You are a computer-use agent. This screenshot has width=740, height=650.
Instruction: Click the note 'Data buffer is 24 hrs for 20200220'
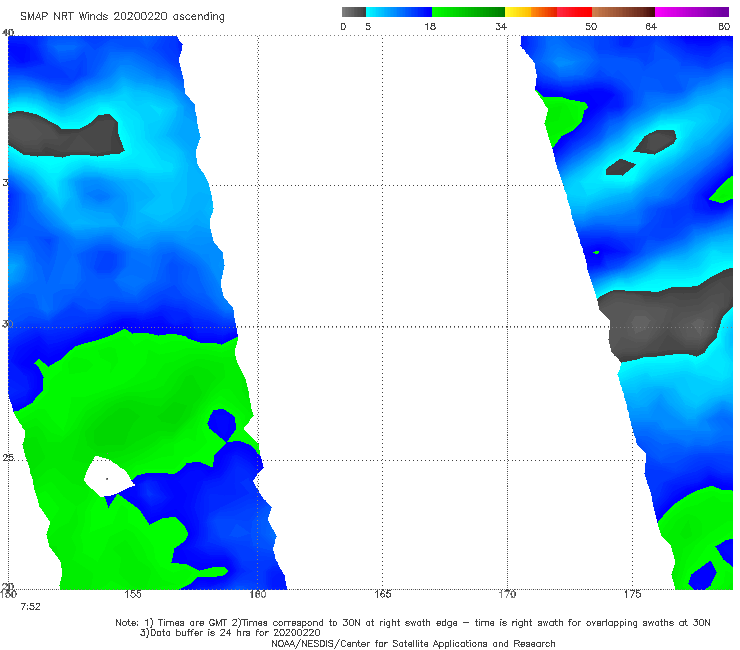point(230,633)
